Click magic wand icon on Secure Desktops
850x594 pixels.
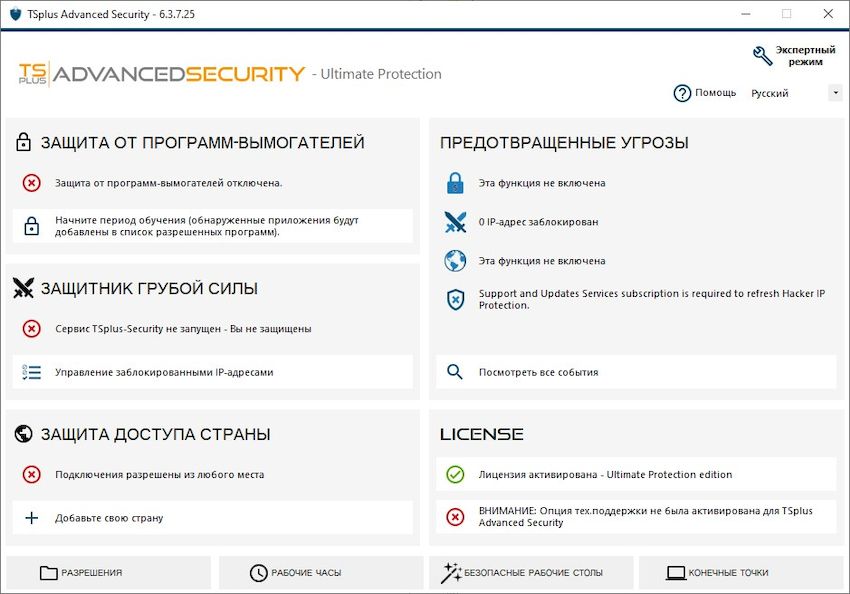pyautogui.click(x=450, y=572)
